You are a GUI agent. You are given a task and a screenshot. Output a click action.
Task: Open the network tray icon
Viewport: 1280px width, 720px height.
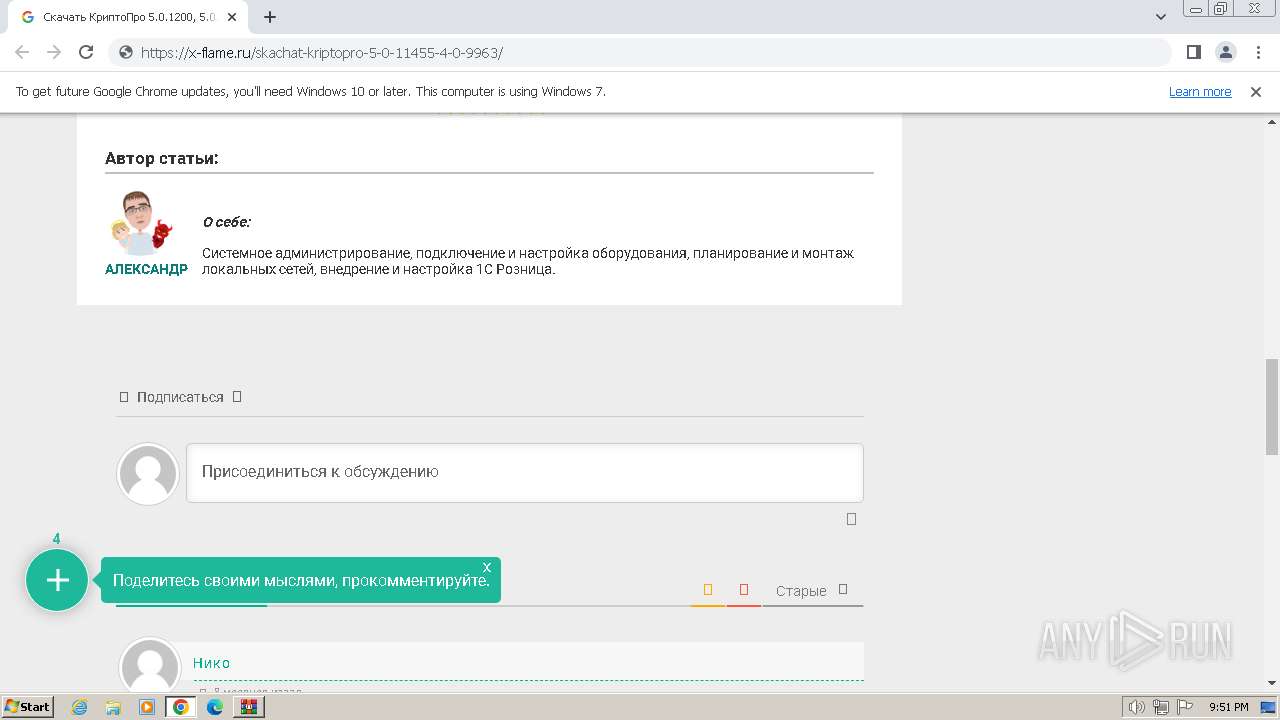point(1161,707)
